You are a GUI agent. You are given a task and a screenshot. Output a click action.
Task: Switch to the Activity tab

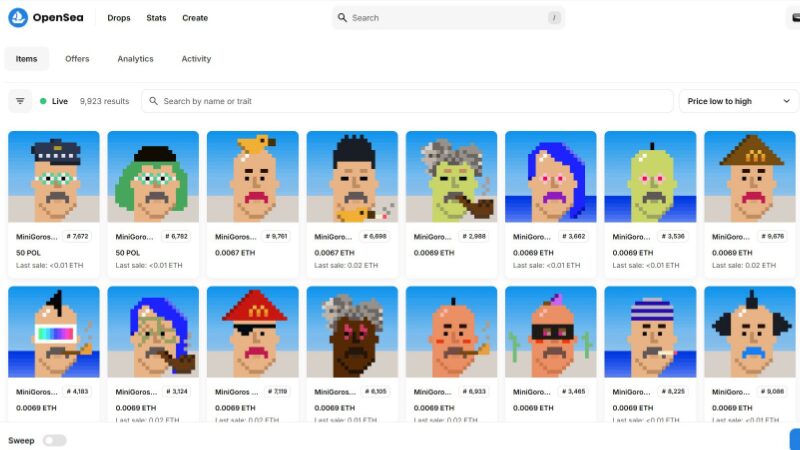tap(196, 59)
